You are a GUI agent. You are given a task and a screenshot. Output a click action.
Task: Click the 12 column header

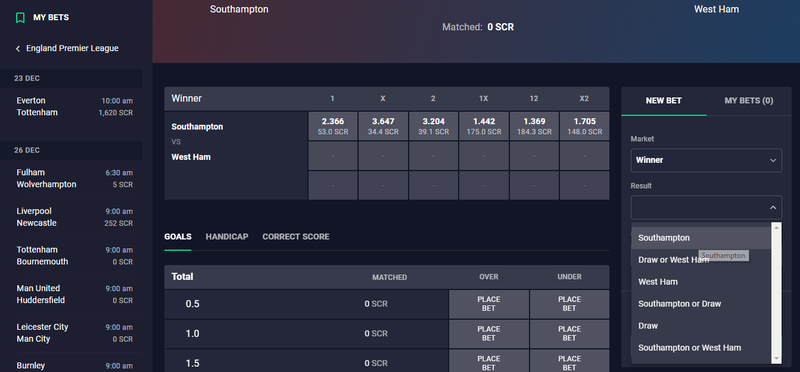[x=534, y=98]
